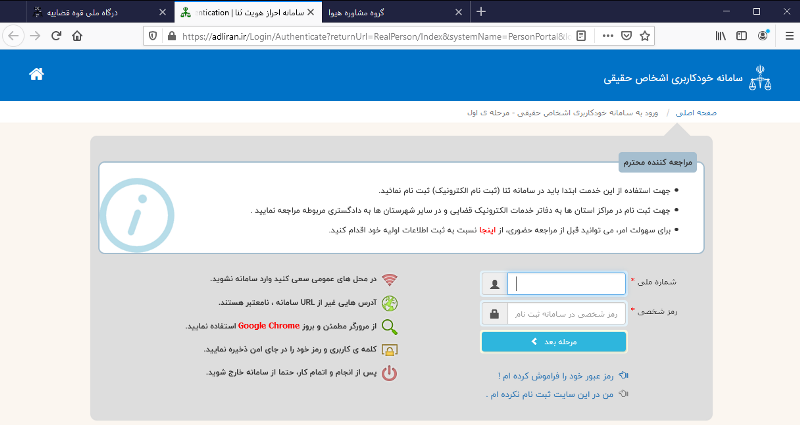This screenshot has width=800, height=425.
Task: Show sidebars icon in toolbar
Action: 741,36
